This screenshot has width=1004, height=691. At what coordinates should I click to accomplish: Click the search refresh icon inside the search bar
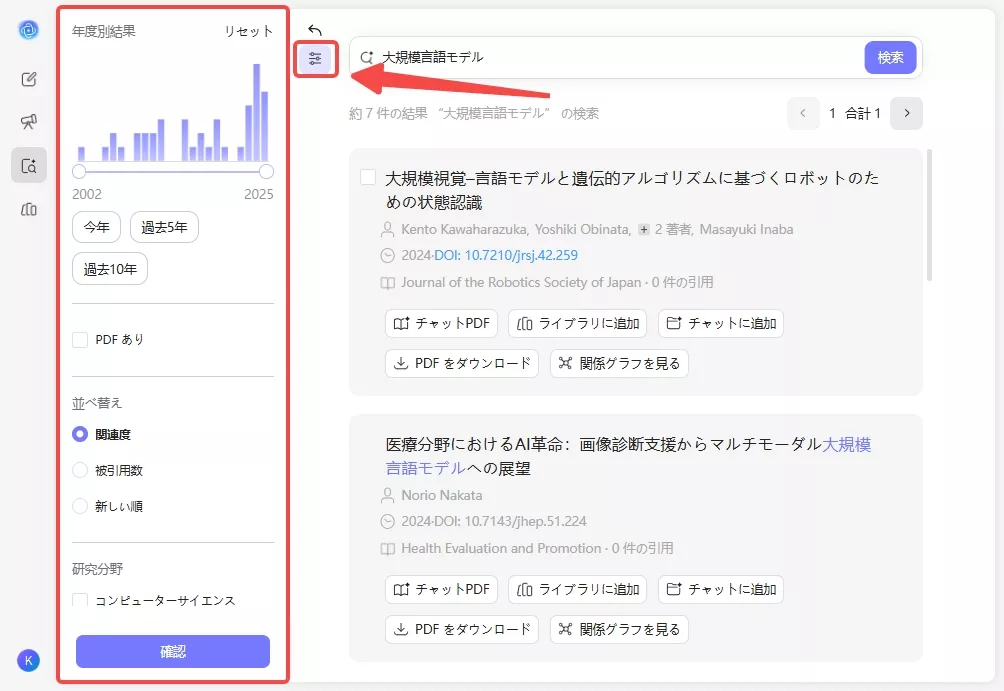[365, 58]
